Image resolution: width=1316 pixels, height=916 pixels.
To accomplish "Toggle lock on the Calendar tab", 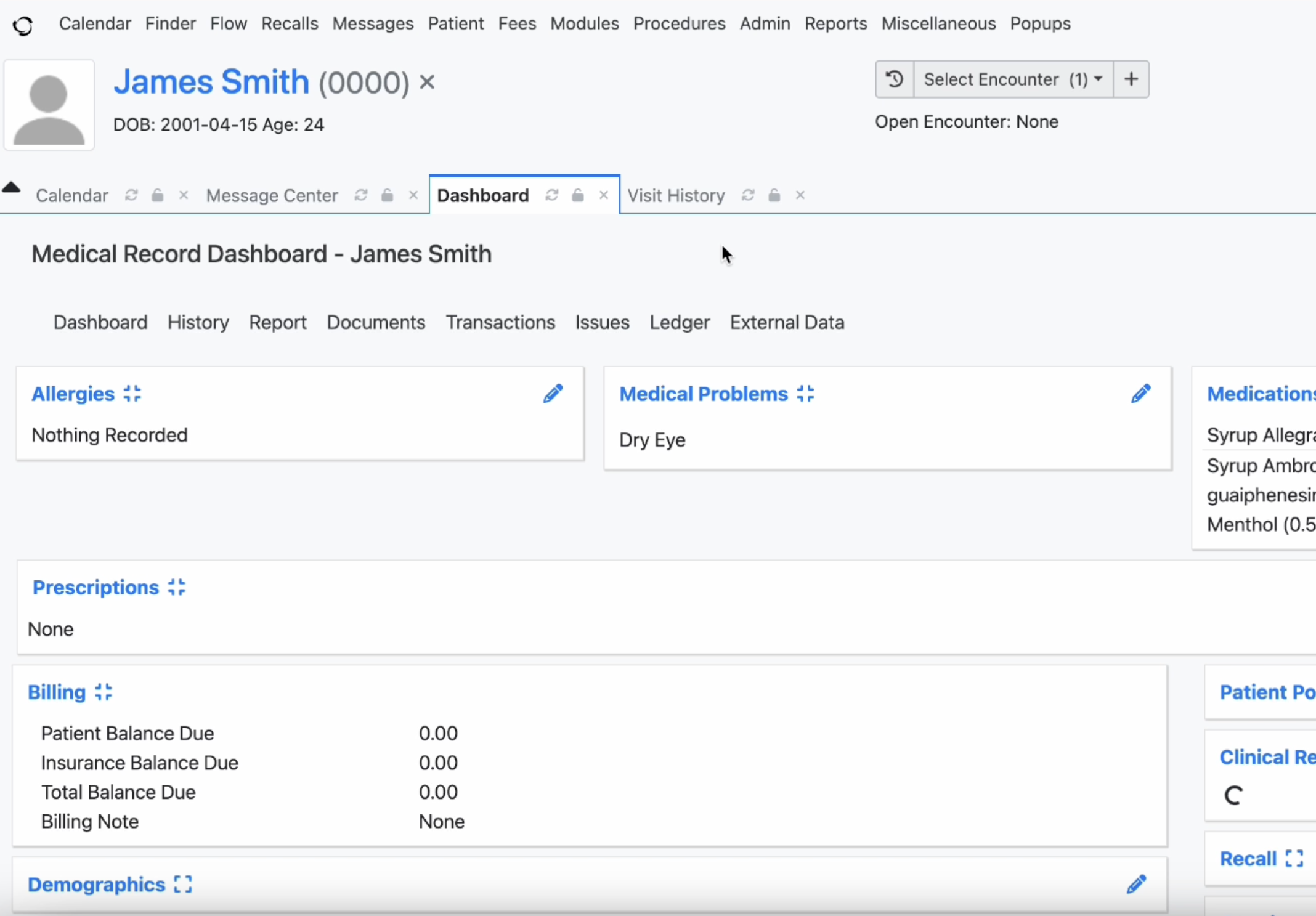I will click(x=158, y=195).
